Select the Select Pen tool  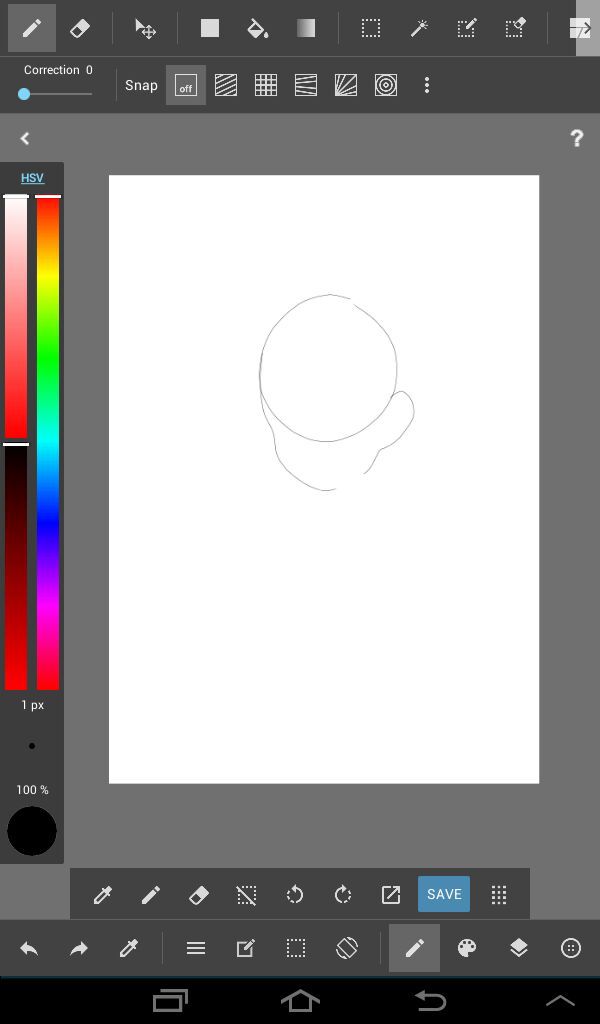467,28
